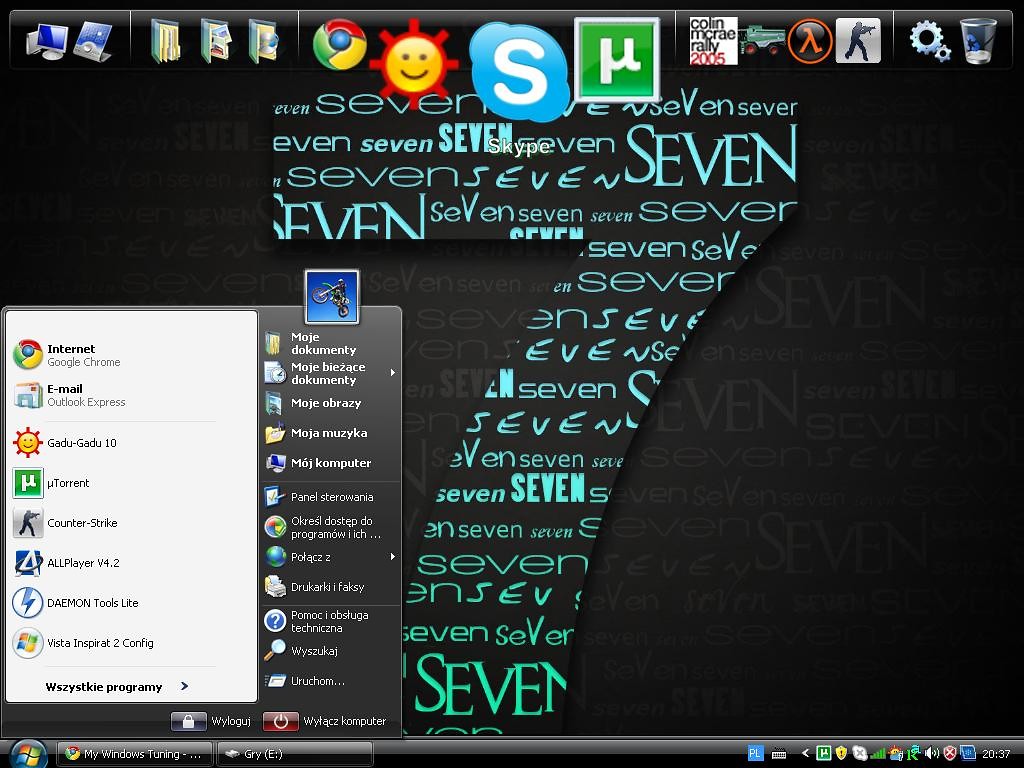Viewport: 1024px width, 768px height.
Task: Open Drukarki i faksy
Action: (330, 587)
